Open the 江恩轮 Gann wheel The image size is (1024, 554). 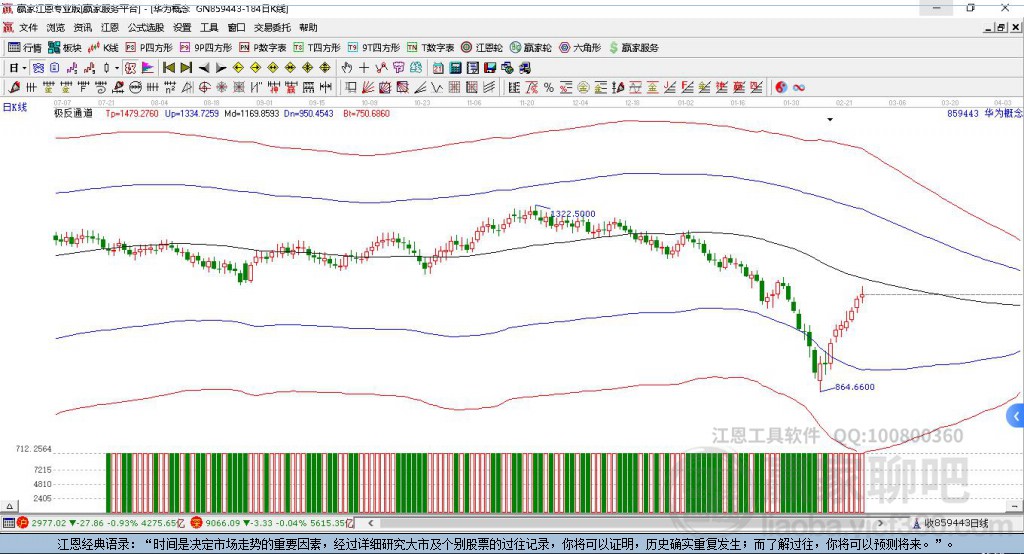pos(482,48)
